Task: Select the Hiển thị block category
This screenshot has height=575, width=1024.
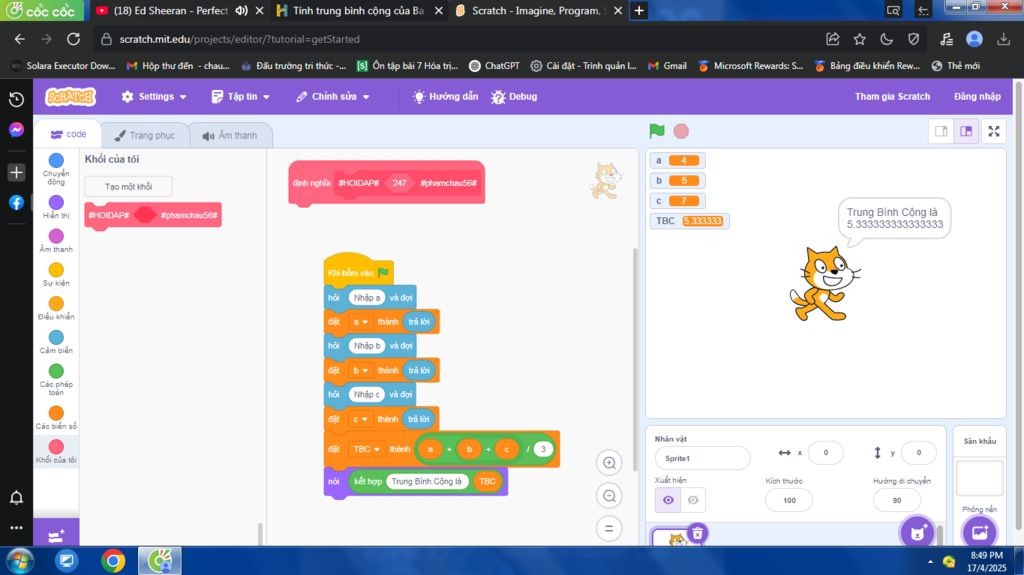Action: (x=56, y=206)
